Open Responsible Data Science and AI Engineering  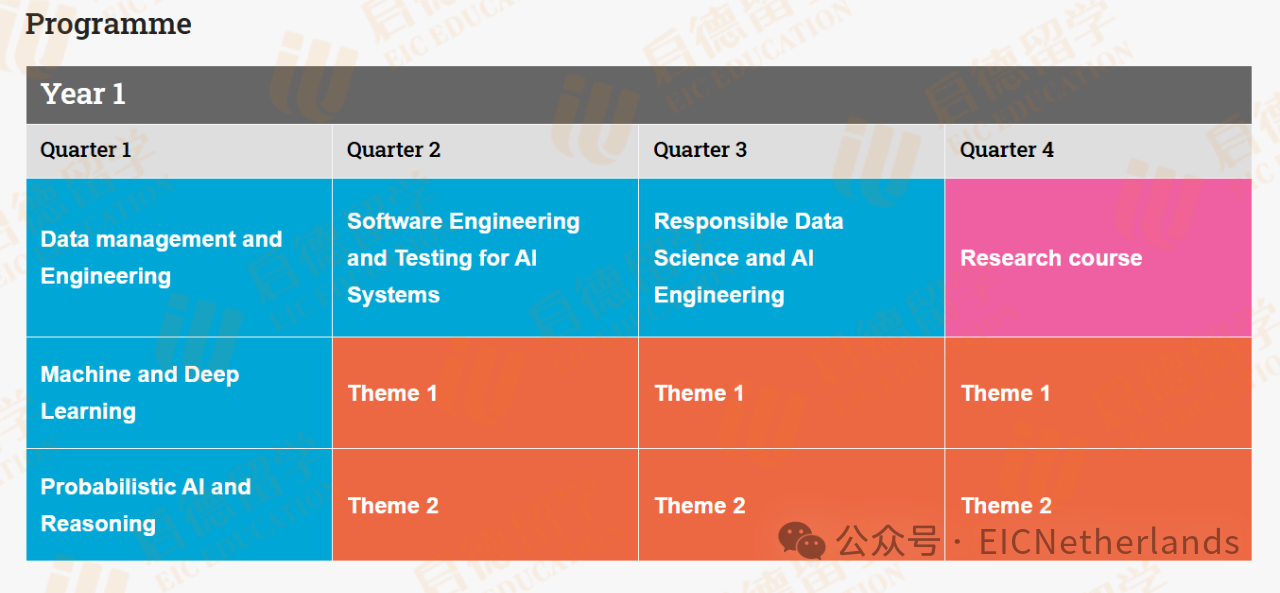[x=791, y=258]
